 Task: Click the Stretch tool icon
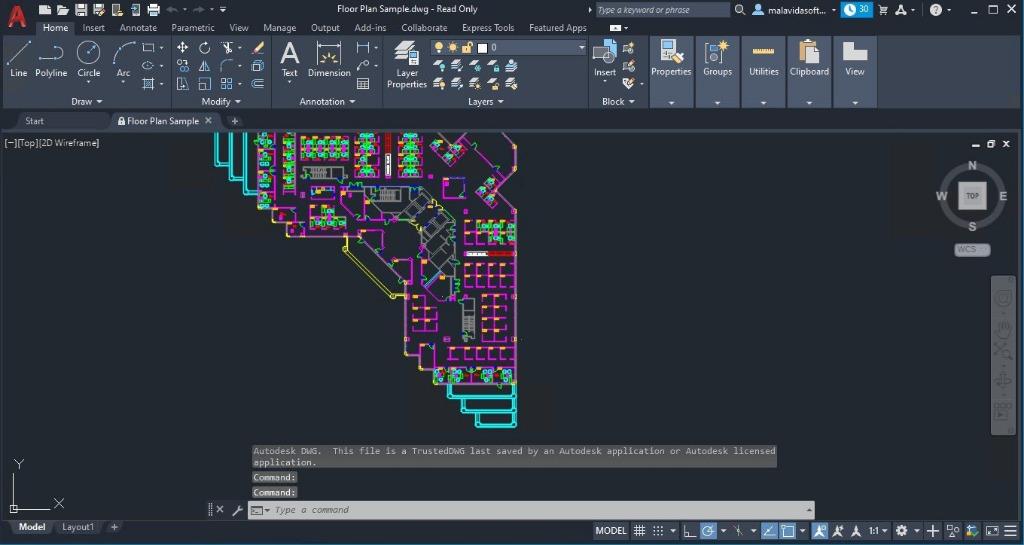[x=183, y=84]
